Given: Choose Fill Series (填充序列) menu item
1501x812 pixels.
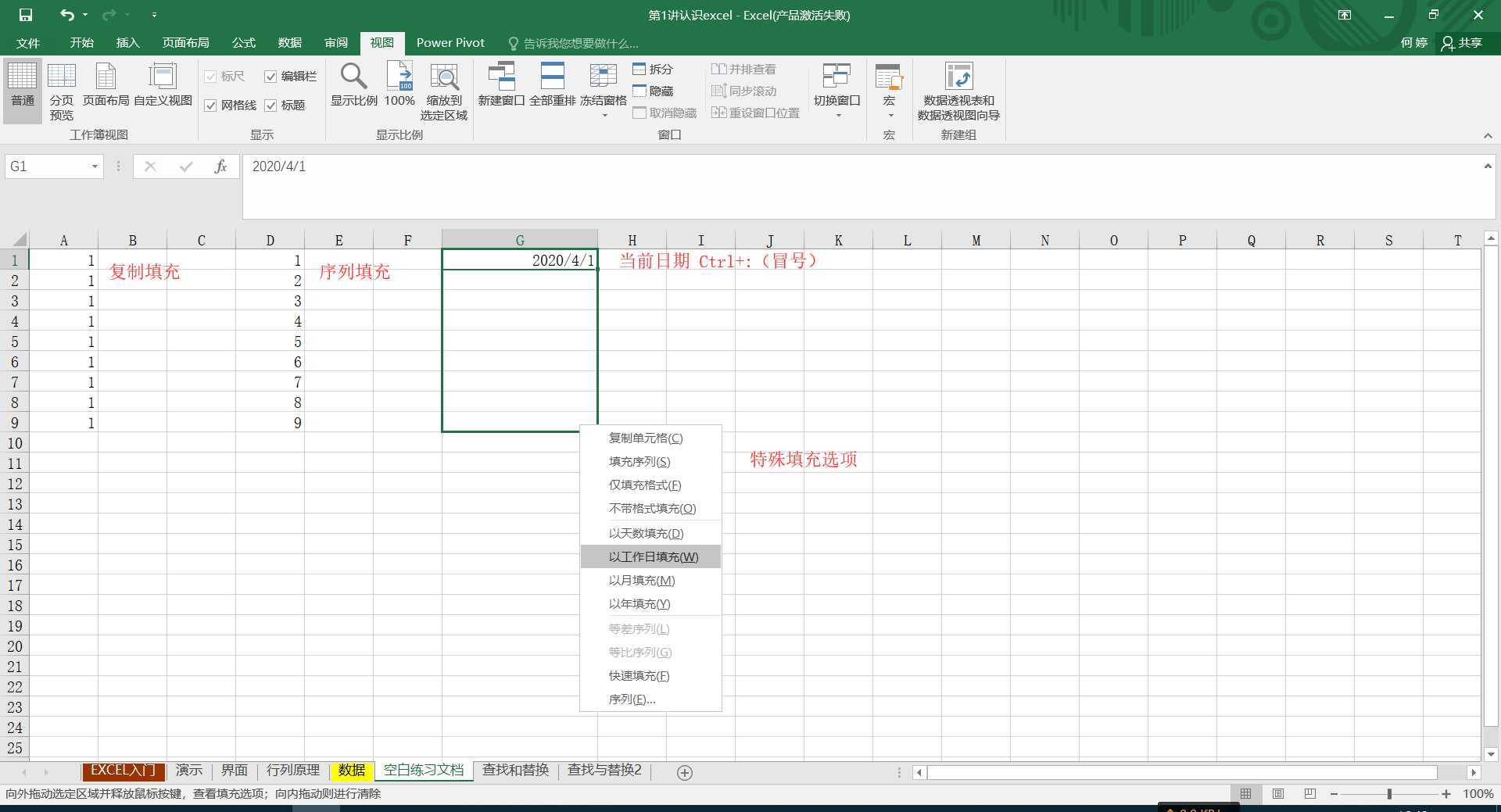Looking at the screenshot, I should click(650, 462).
